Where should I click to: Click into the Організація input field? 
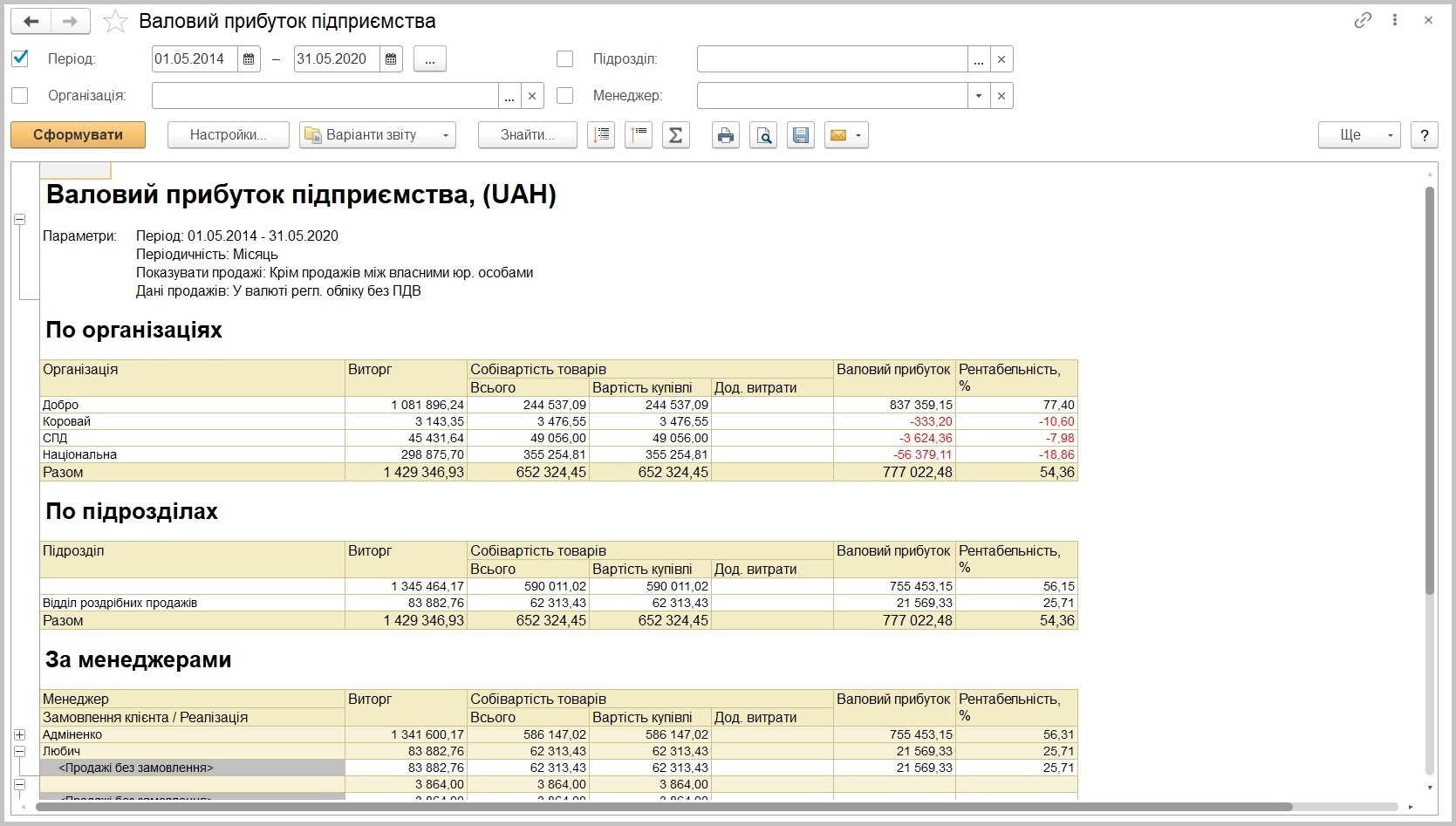pos(325,96)
